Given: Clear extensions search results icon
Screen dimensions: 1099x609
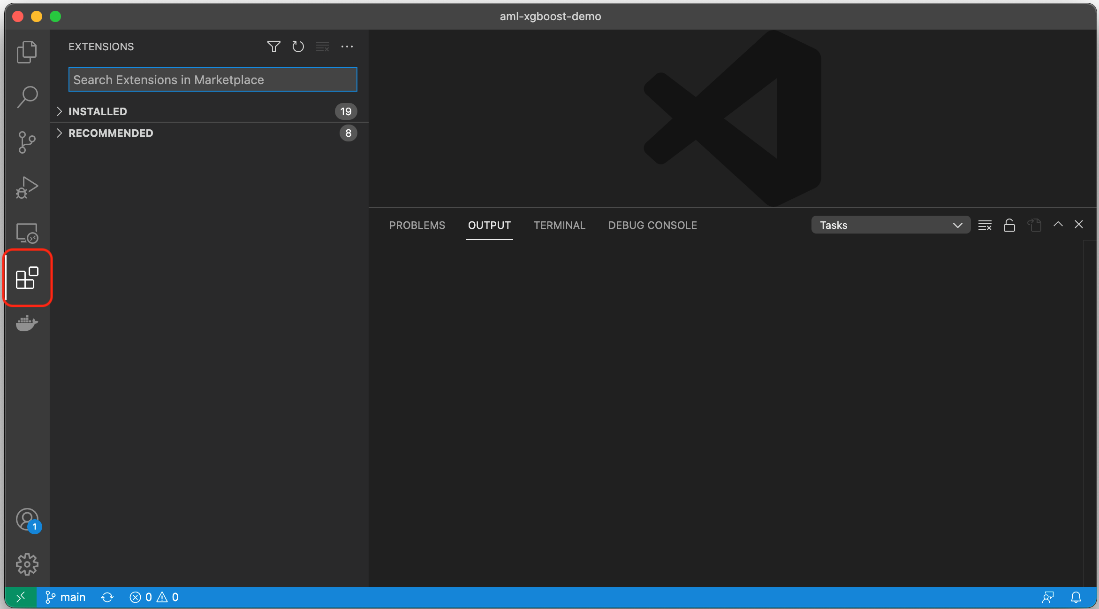Looking at the screenshot, I should click(x=322, y=46).
